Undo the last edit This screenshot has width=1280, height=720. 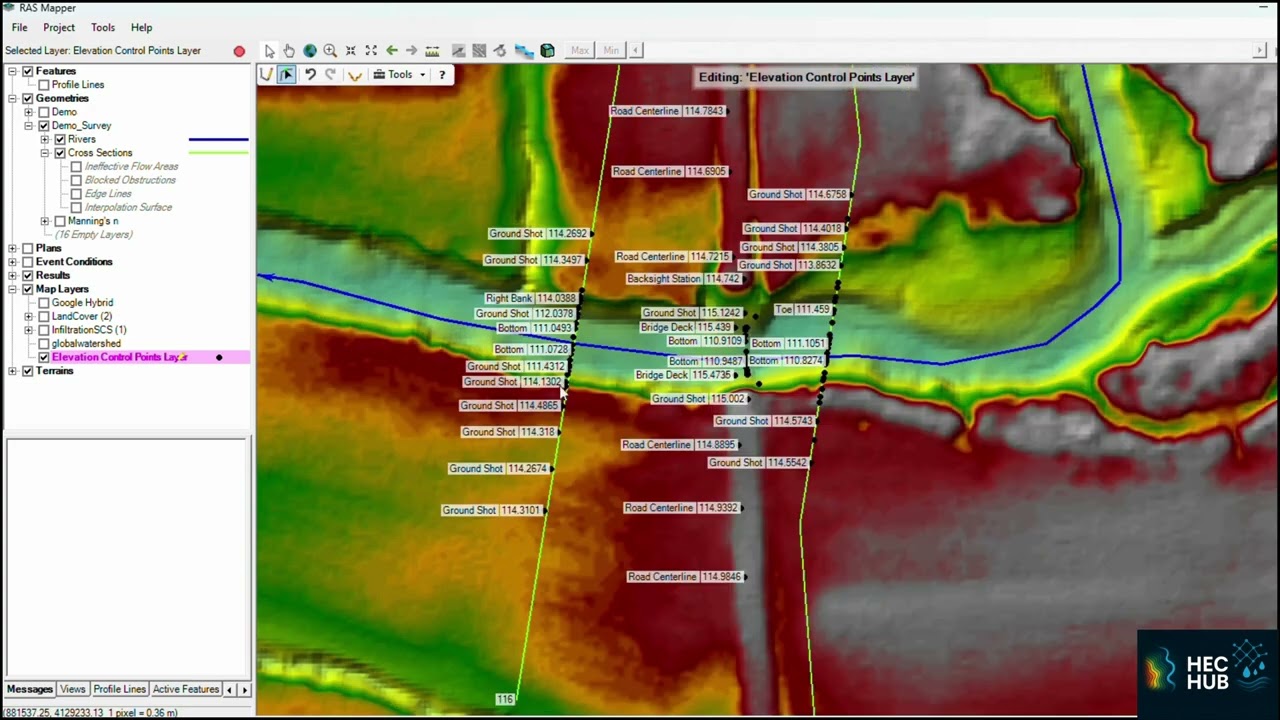(x=310, y=75)
